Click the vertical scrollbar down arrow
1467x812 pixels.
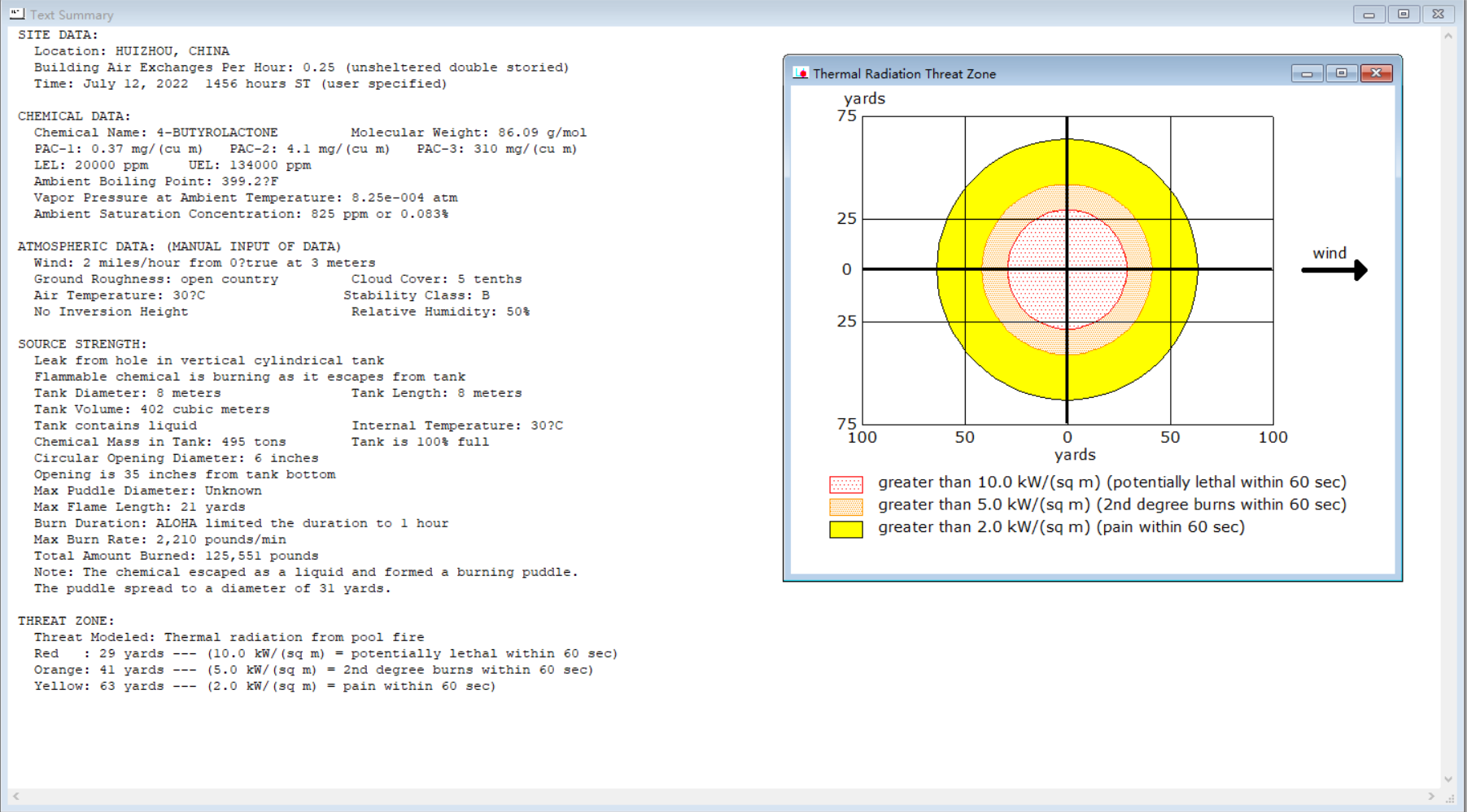click(1448, 779)
